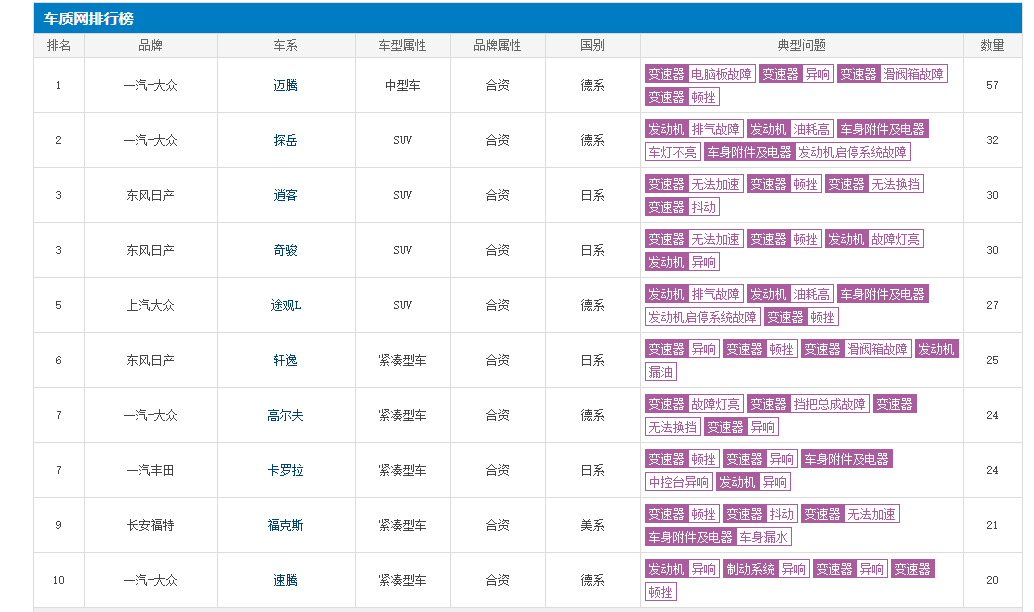The image size is (1034, 612).
Task: Select the 品牌 column header
Action: tap(150, 46)
